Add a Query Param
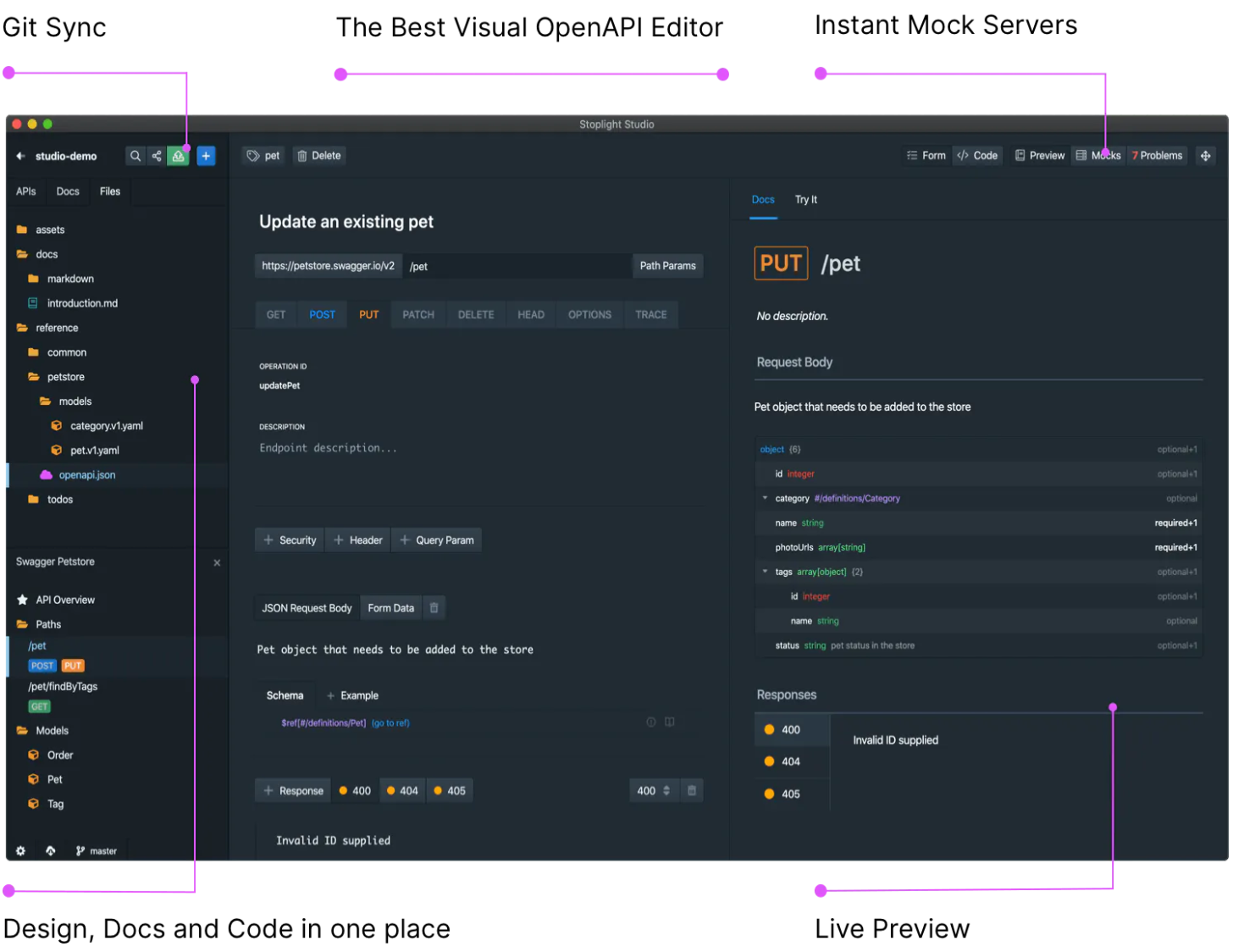Screen dimensions: 1233x952 (x=436, y=540)
